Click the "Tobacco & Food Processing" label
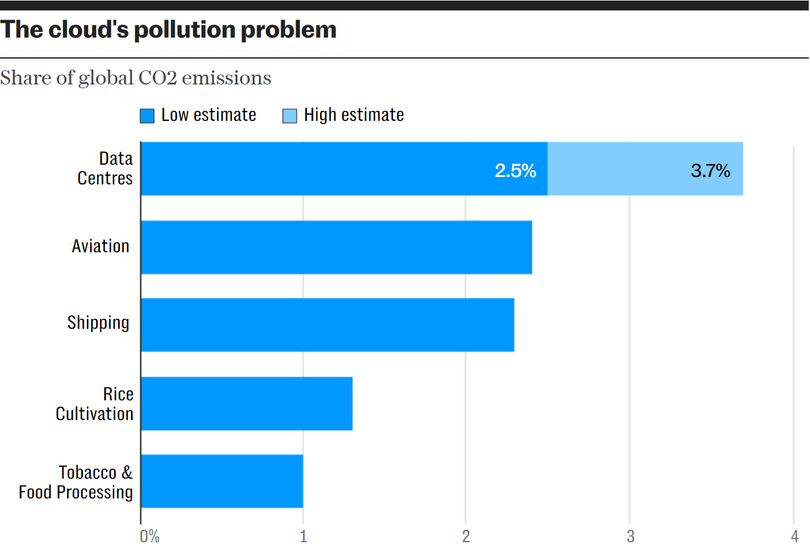The image size is (810, 557). click(76, 481)
